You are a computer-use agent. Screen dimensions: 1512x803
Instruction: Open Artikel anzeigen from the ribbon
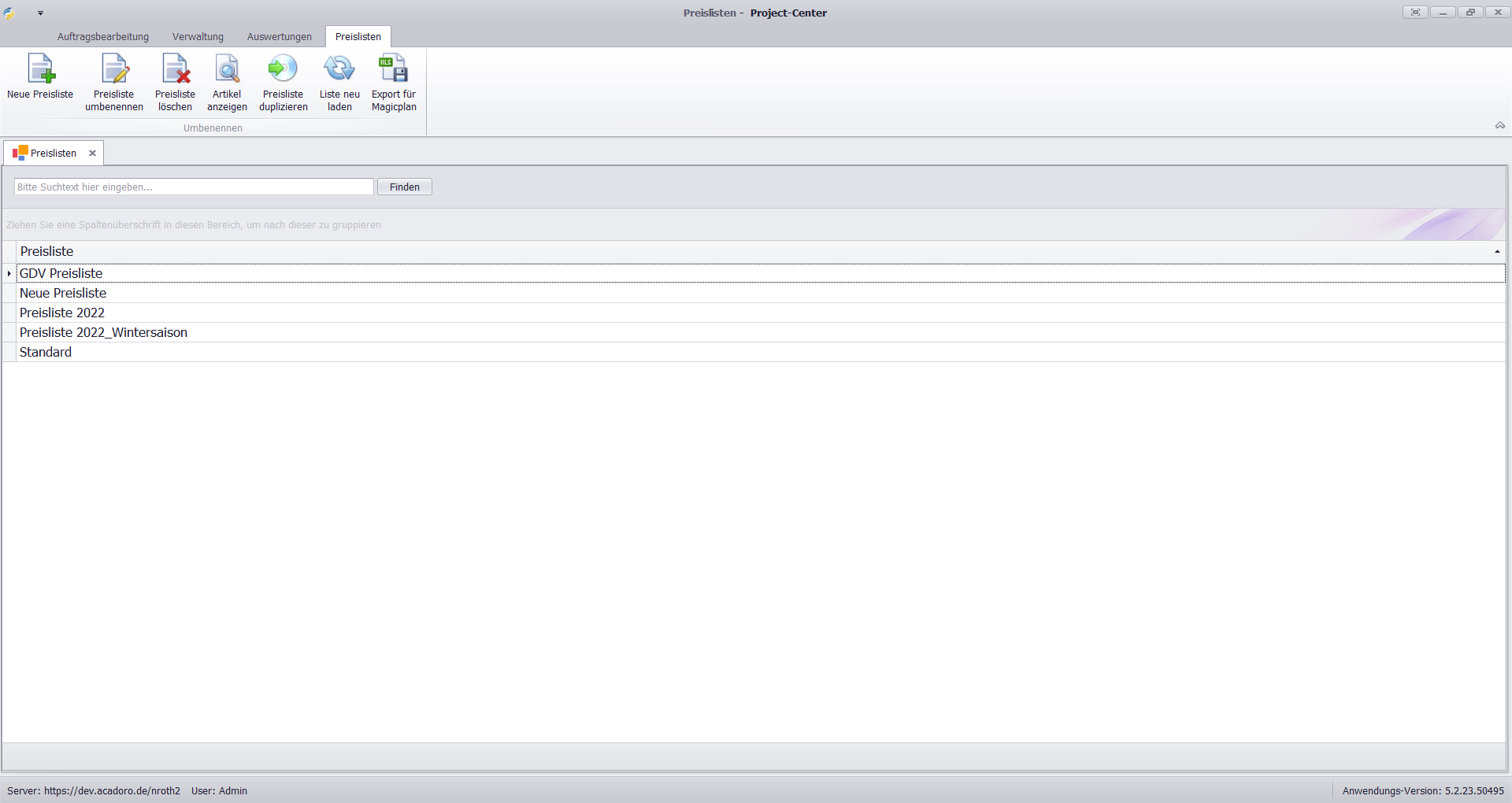click(227, 69)
